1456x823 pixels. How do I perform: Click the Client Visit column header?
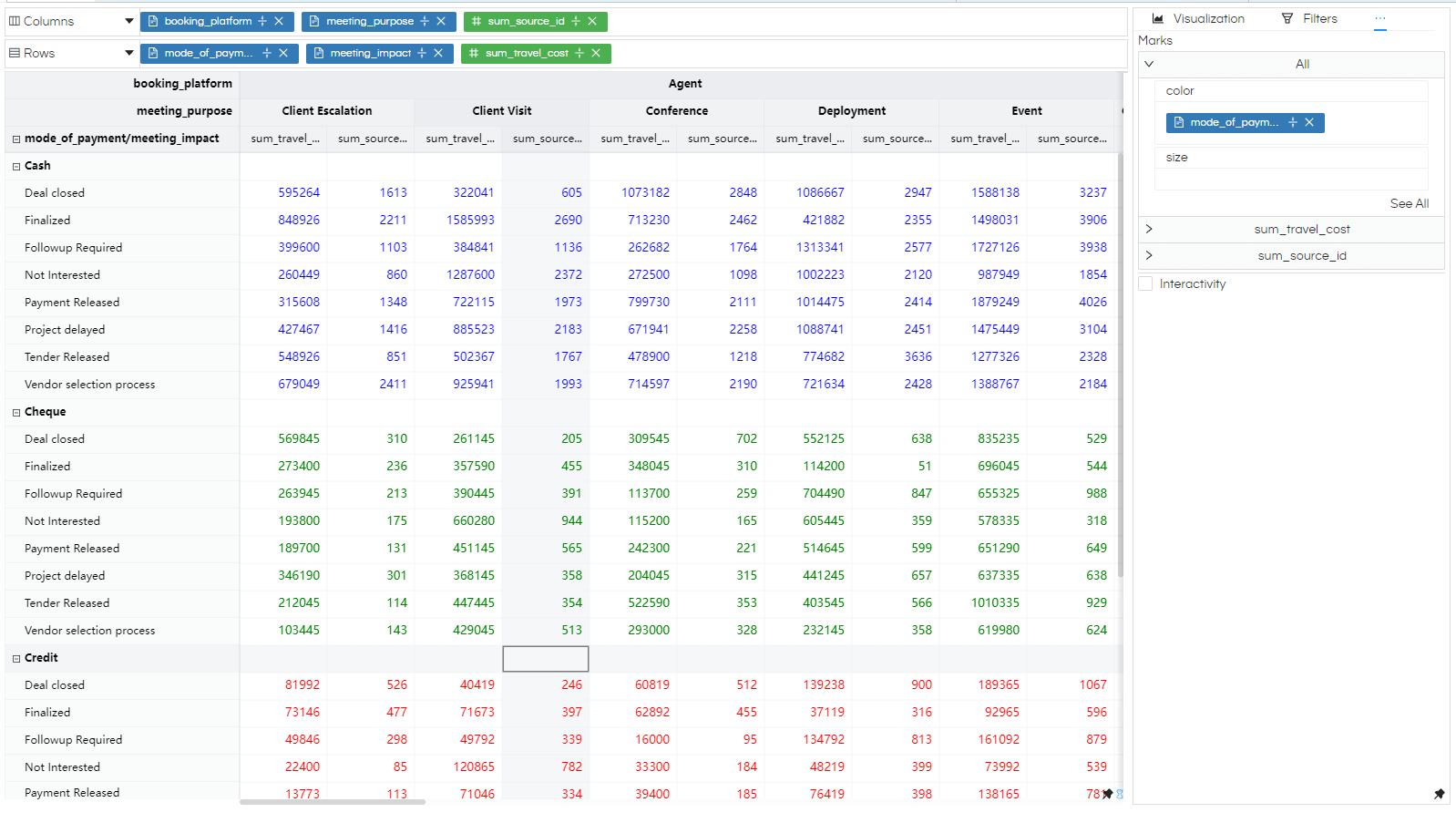[x=502, y=111]
